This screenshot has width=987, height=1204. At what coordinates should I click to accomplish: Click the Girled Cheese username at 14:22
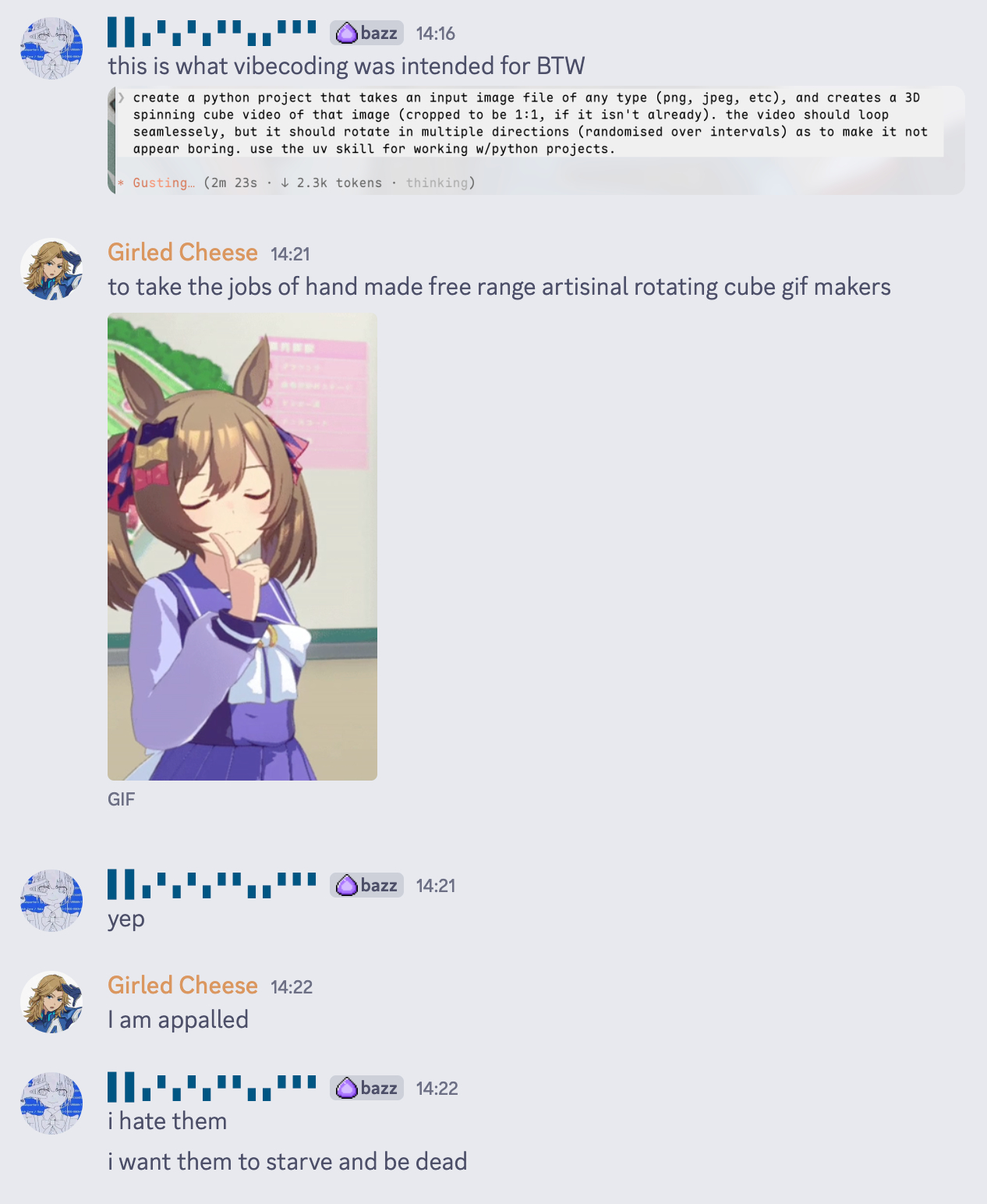pyautogui.click(x=182, y=986)
